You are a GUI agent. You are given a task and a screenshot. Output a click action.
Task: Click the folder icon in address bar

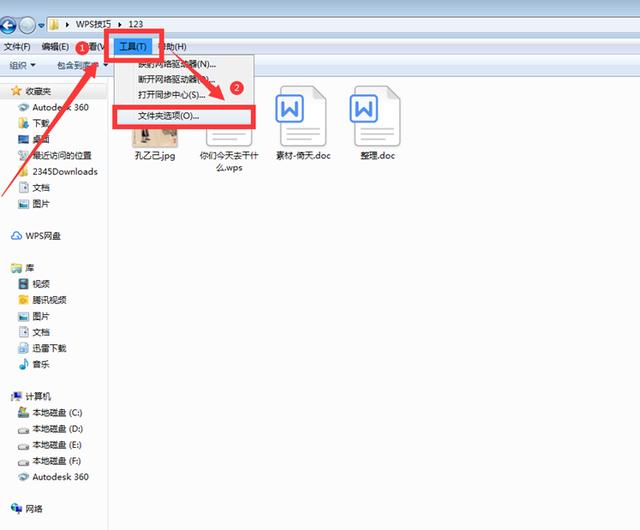(54, 24)
